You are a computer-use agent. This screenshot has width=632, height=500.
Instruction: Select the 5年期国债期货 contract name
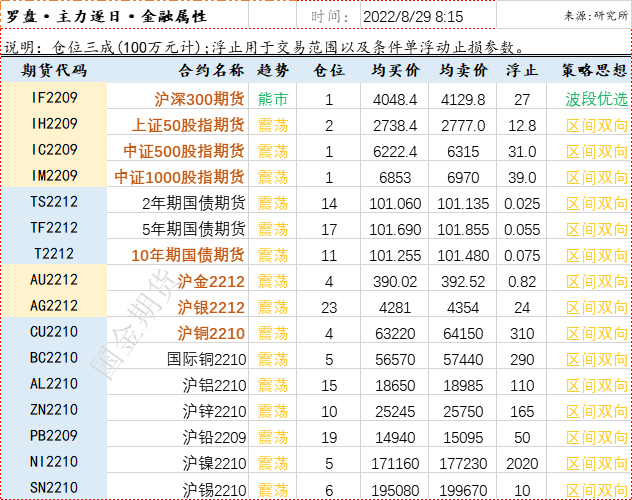(194, 229)
